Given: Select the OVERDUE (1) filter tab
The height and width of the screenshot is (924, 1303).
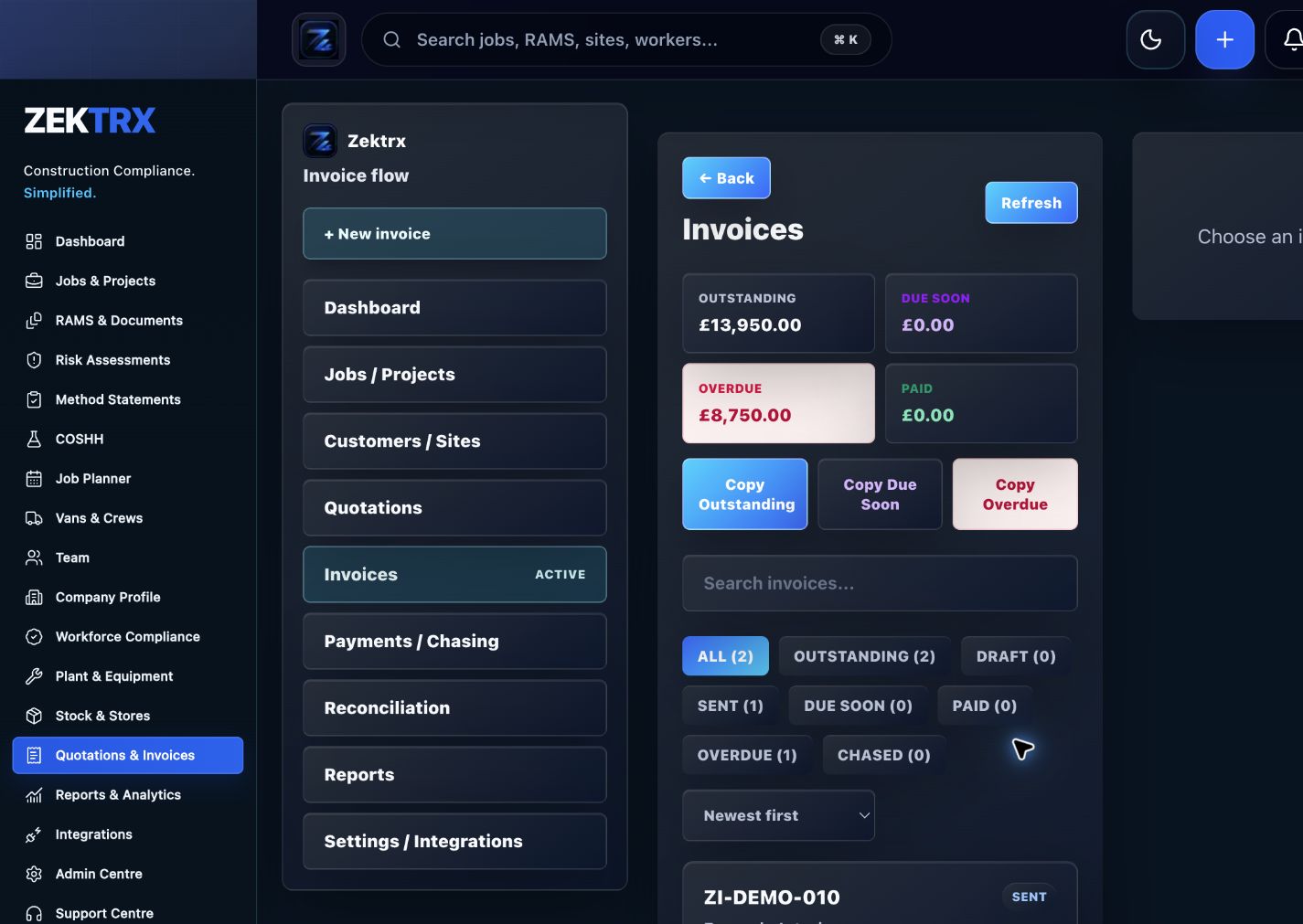Looking at the screenshot, I should click(747, 755).
